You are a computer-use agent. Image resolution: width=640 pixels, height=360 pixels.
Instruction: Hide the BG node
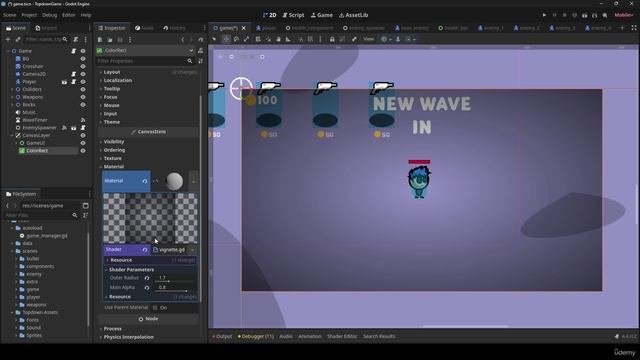point(83,59)
